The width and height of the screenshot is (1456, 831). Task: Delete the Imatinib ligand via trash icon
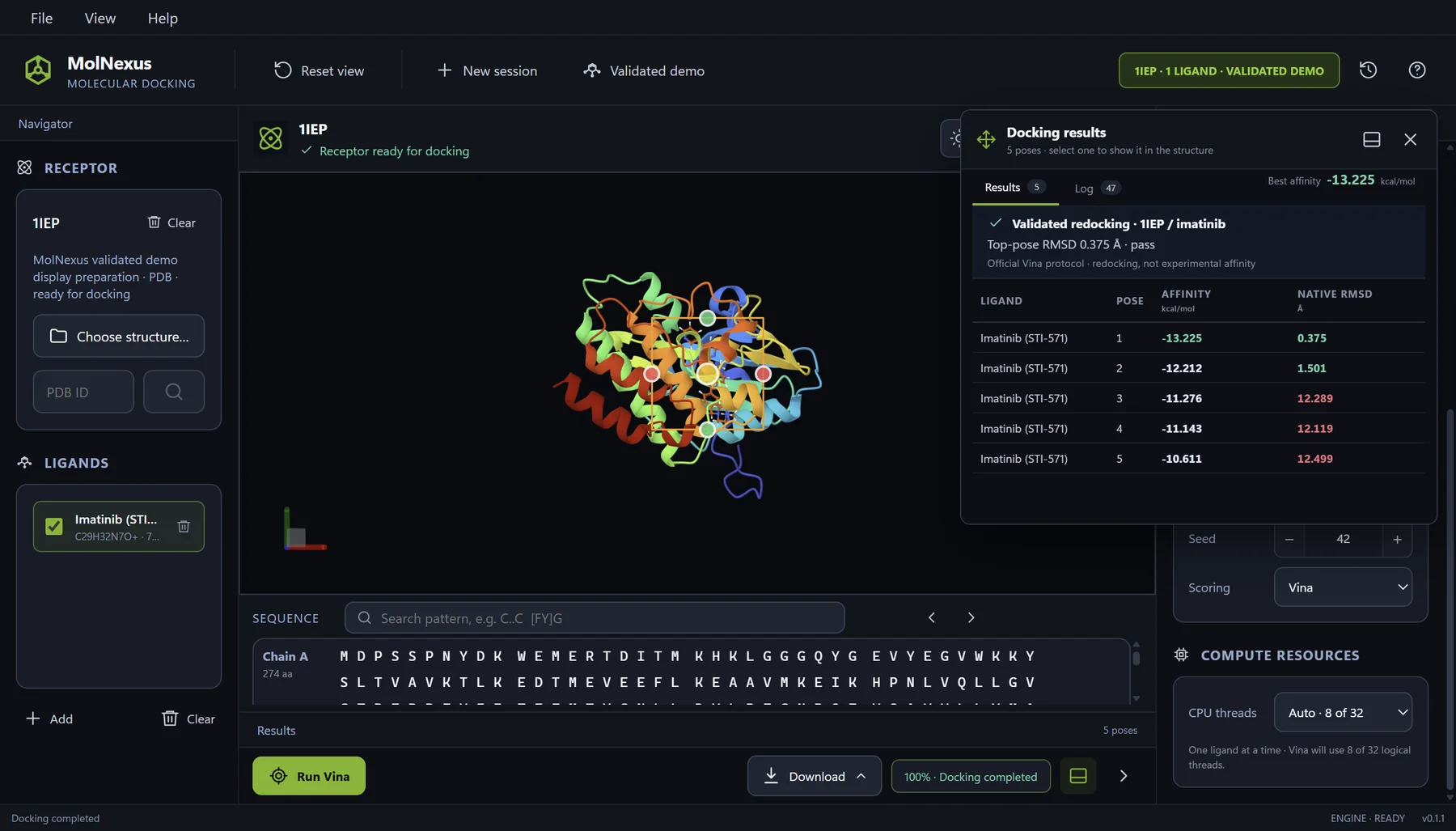[x=184, y=527]
